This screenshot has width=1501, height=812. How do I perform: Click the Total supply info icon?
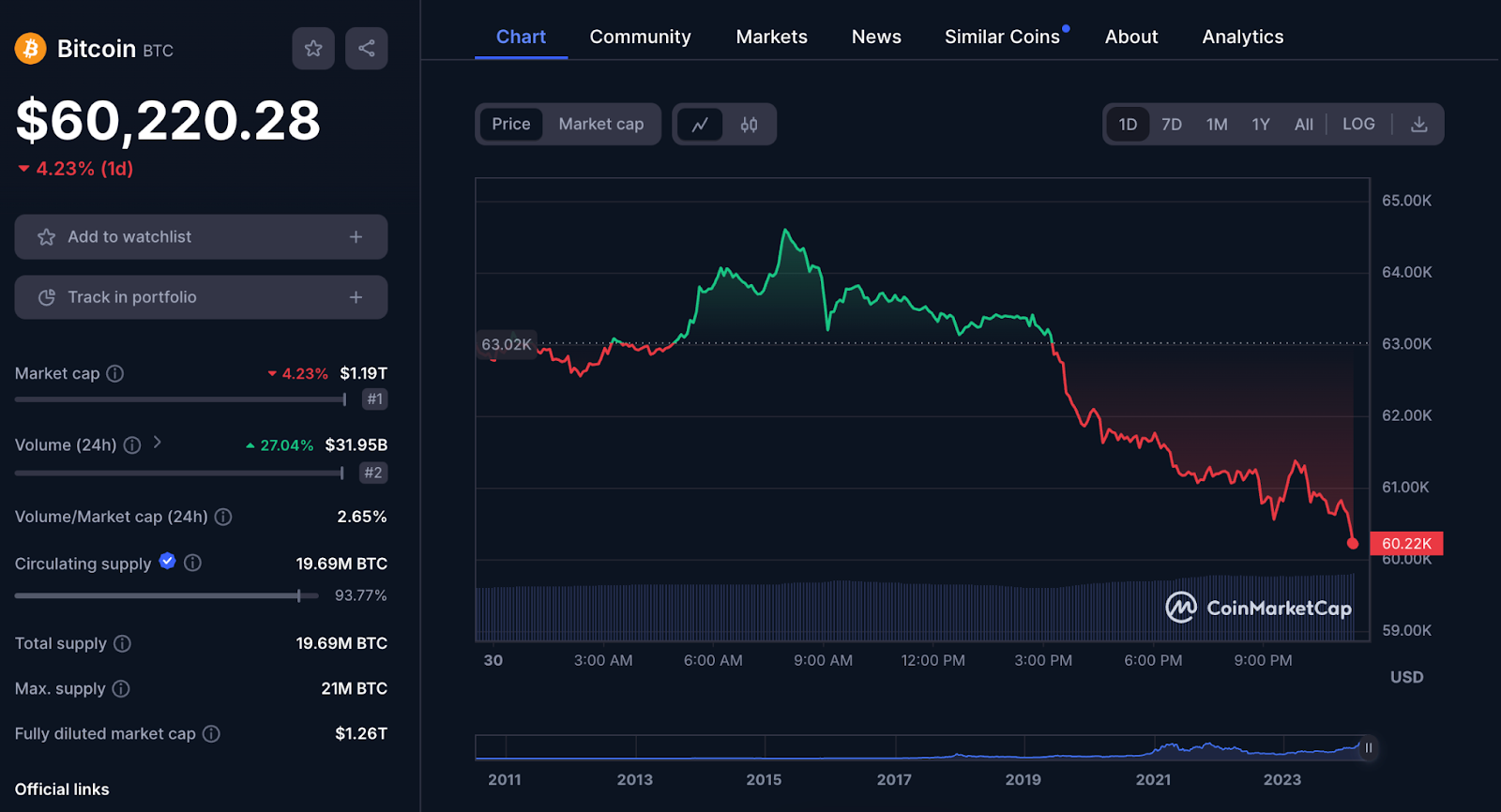point(123,643)
